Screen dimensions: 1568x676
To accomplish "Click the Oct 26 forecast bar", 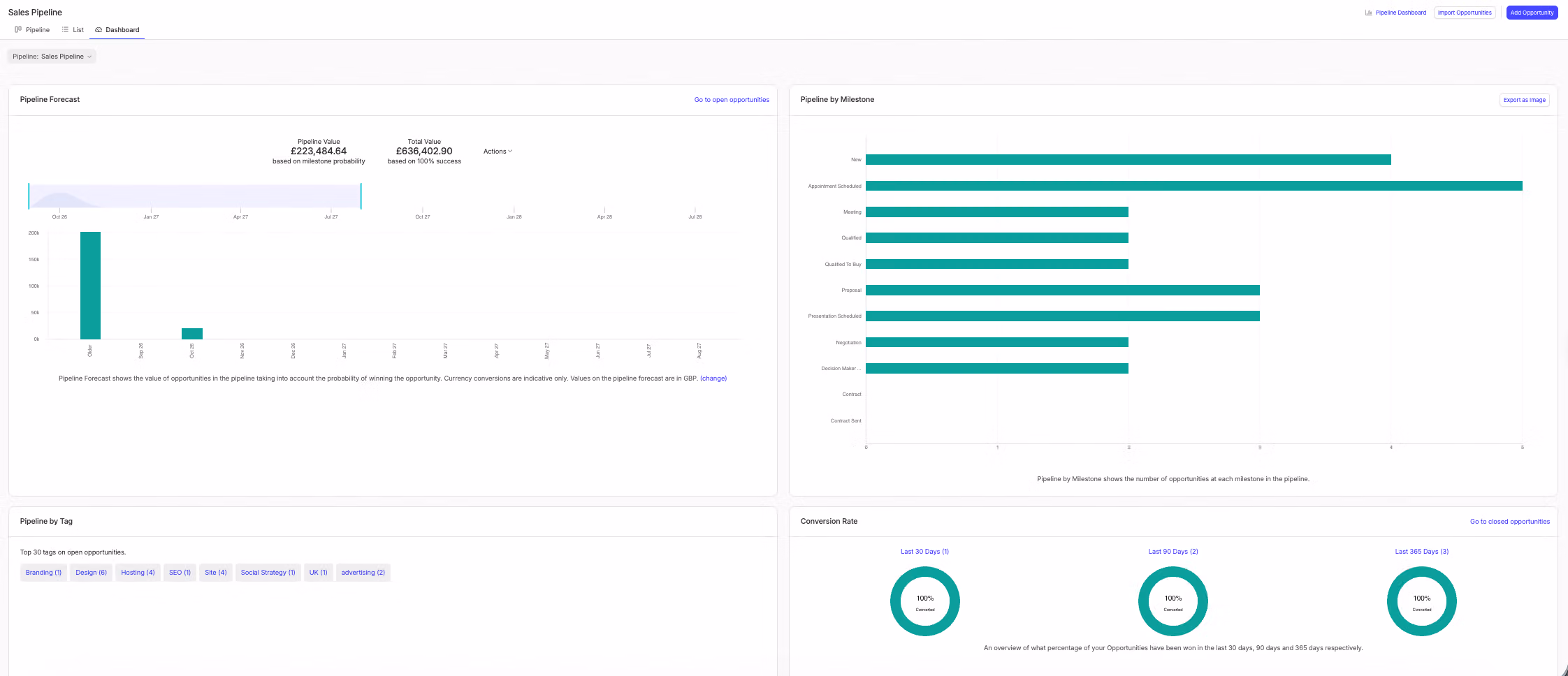I will coord(192,334).
